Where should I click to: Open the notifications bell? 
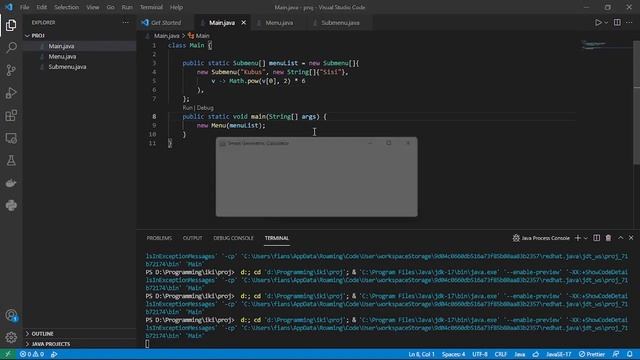630,354
